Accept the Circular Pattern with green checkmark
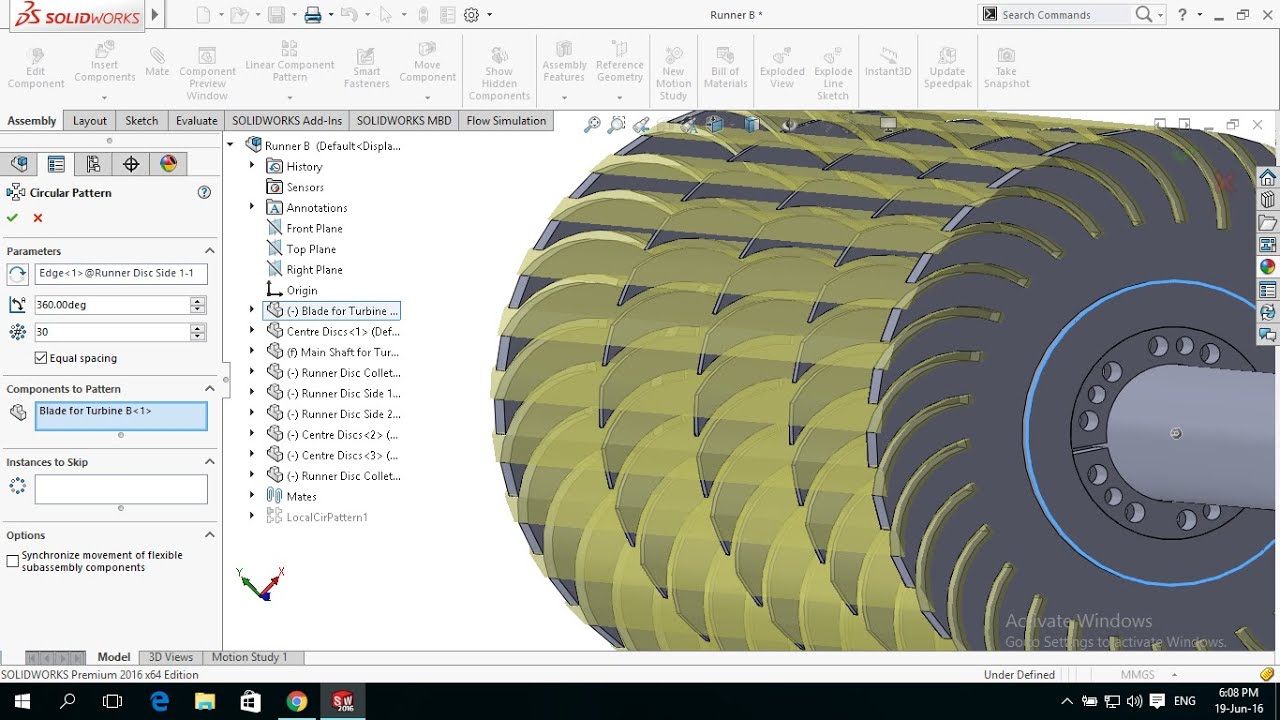 [12, 217]
